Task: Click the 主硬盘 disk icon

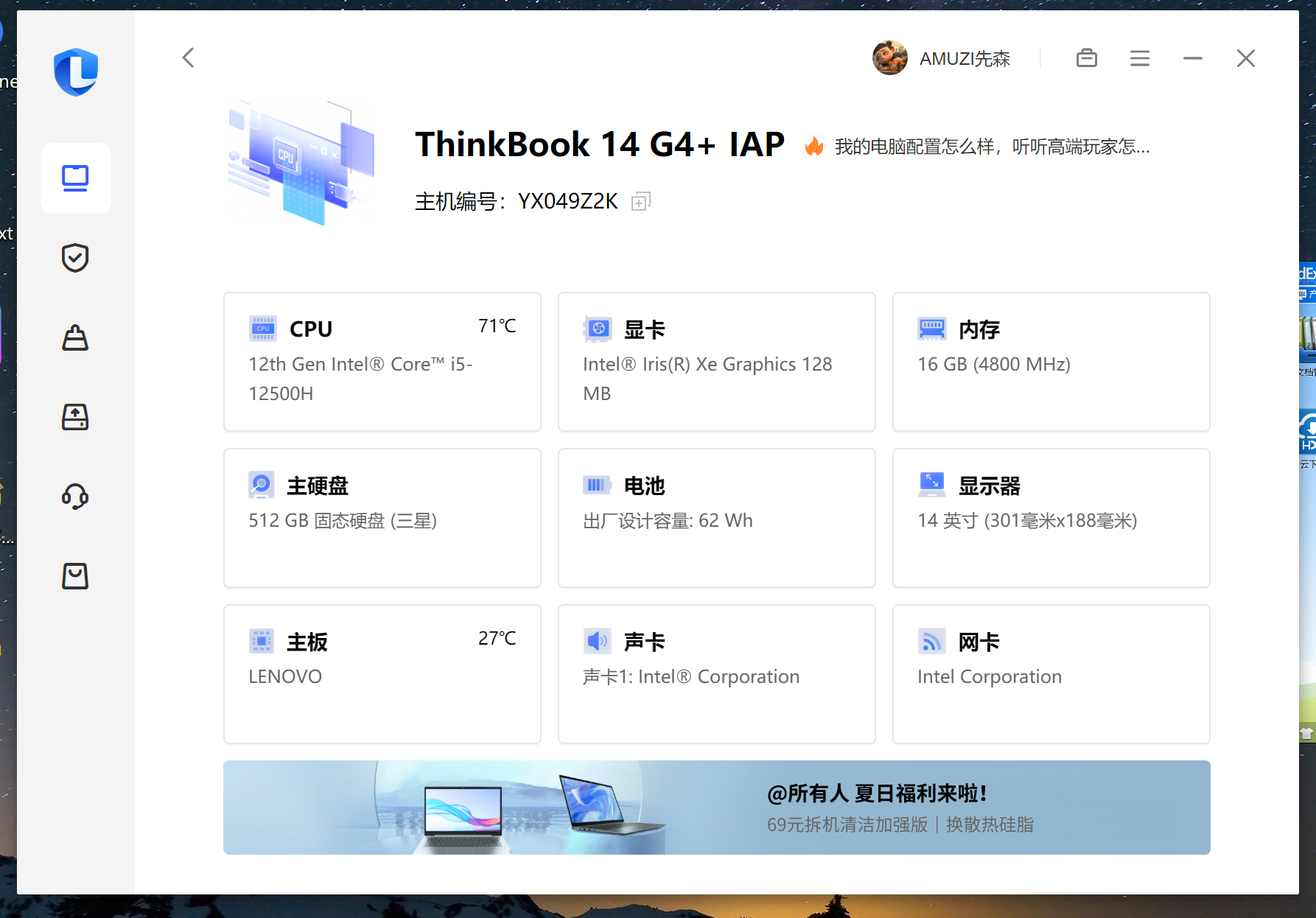Action: click(262, 485)
